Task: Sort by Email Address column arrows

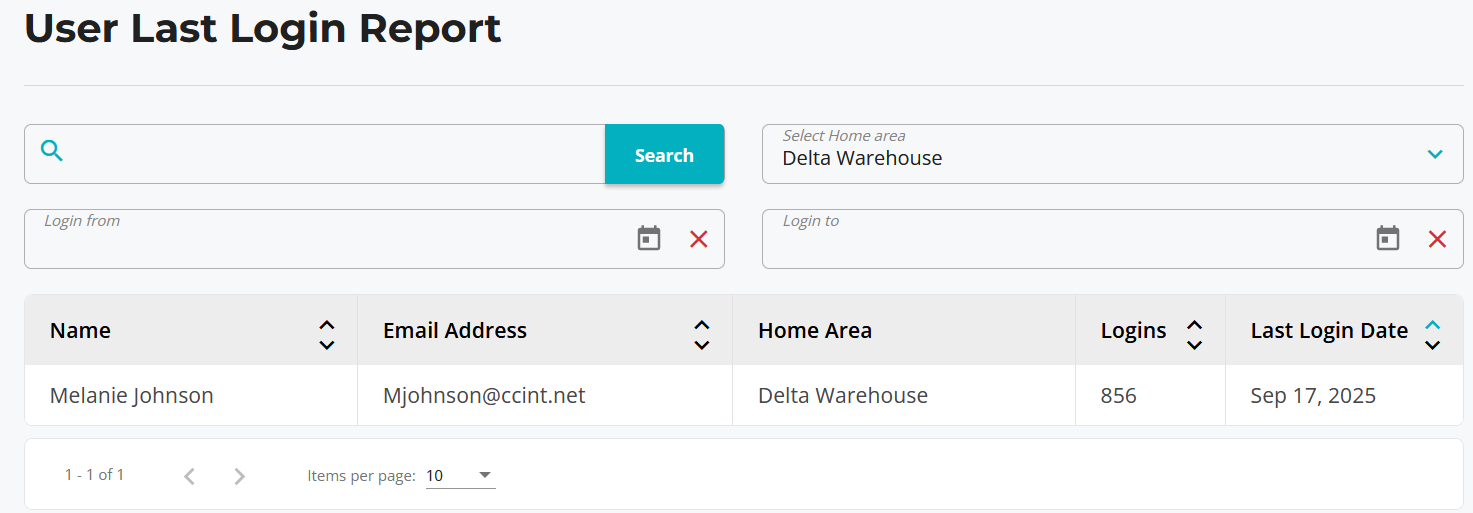Action: [x=702, y=335]
